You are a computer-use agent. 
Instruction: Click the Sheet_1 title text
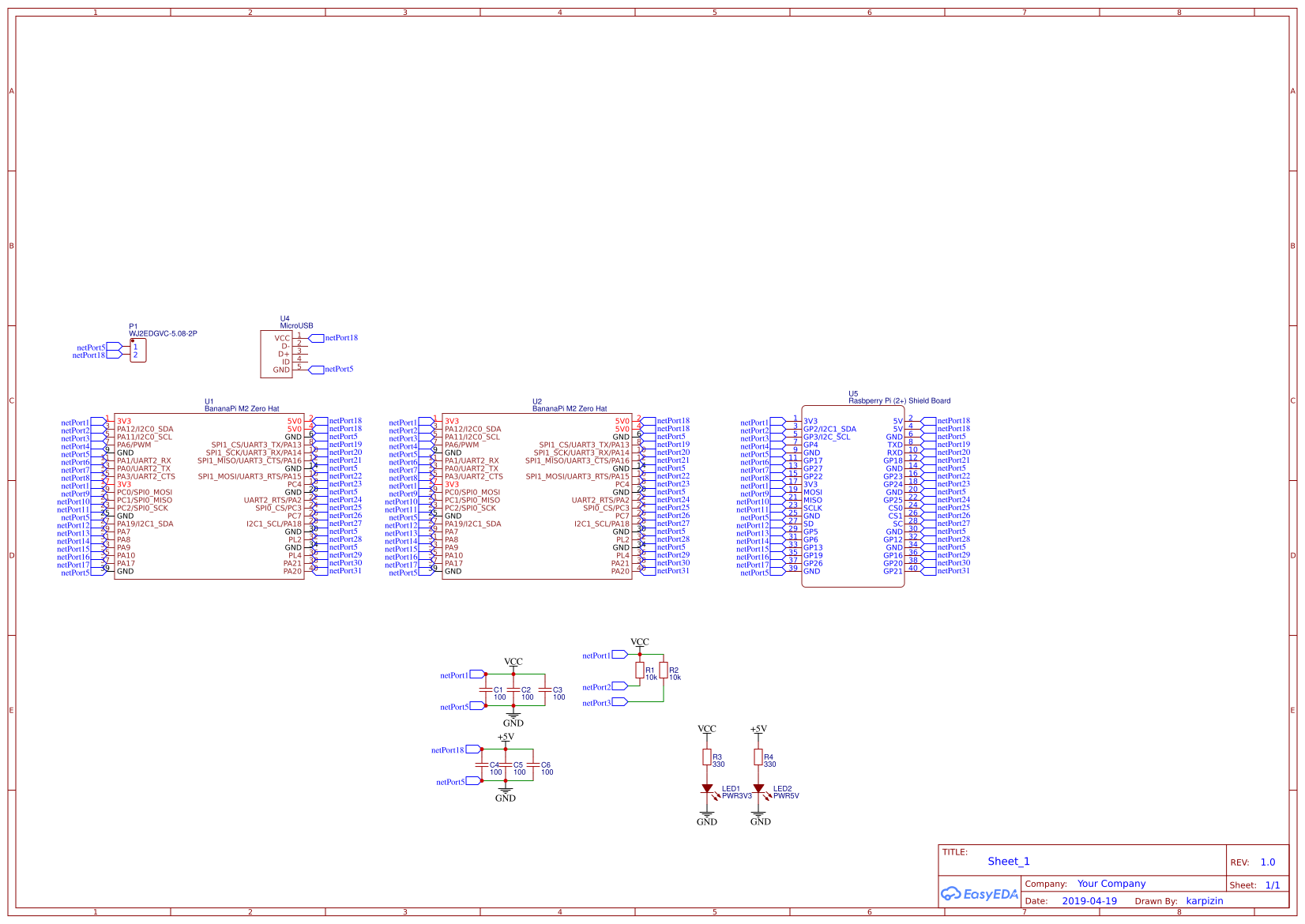1009,861
